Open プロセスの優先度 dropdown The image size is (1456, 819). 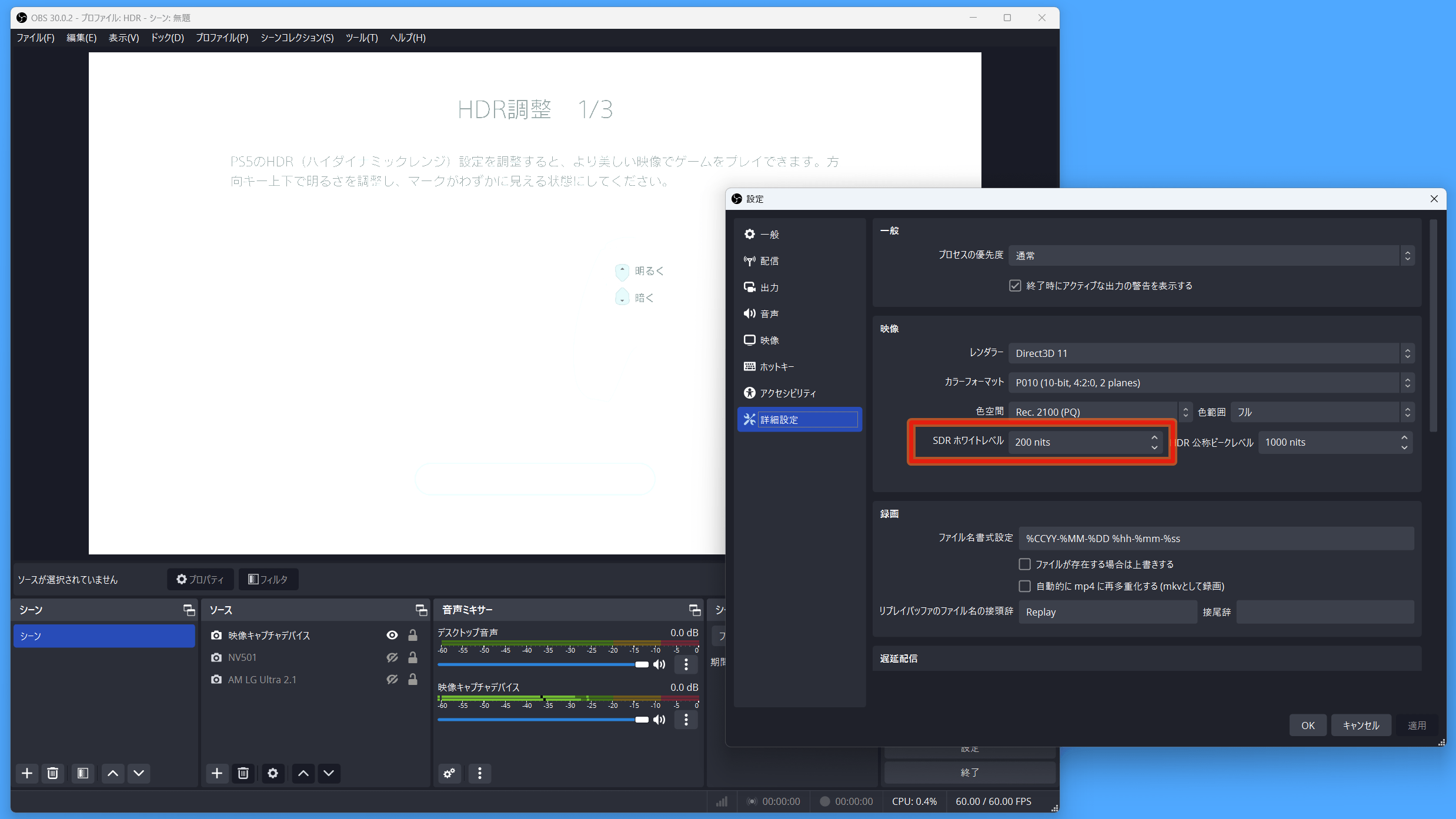pos(1211,256)
